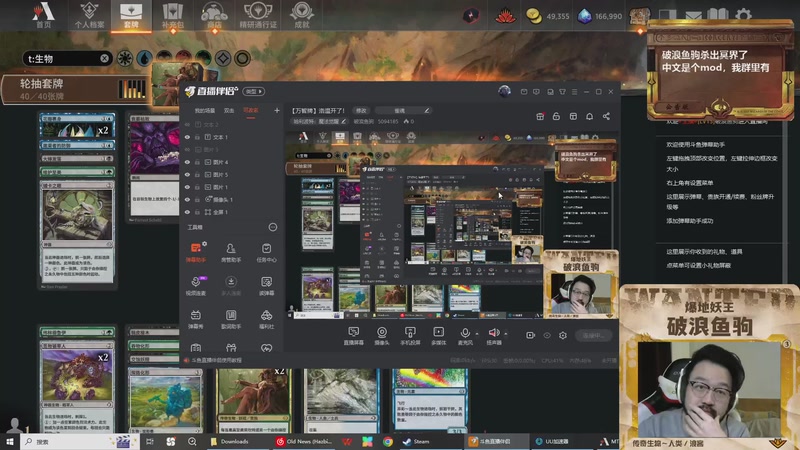Open the 弹幕秀 danmaku show tool
Screen dimensions: 800x450
(196, 319)
